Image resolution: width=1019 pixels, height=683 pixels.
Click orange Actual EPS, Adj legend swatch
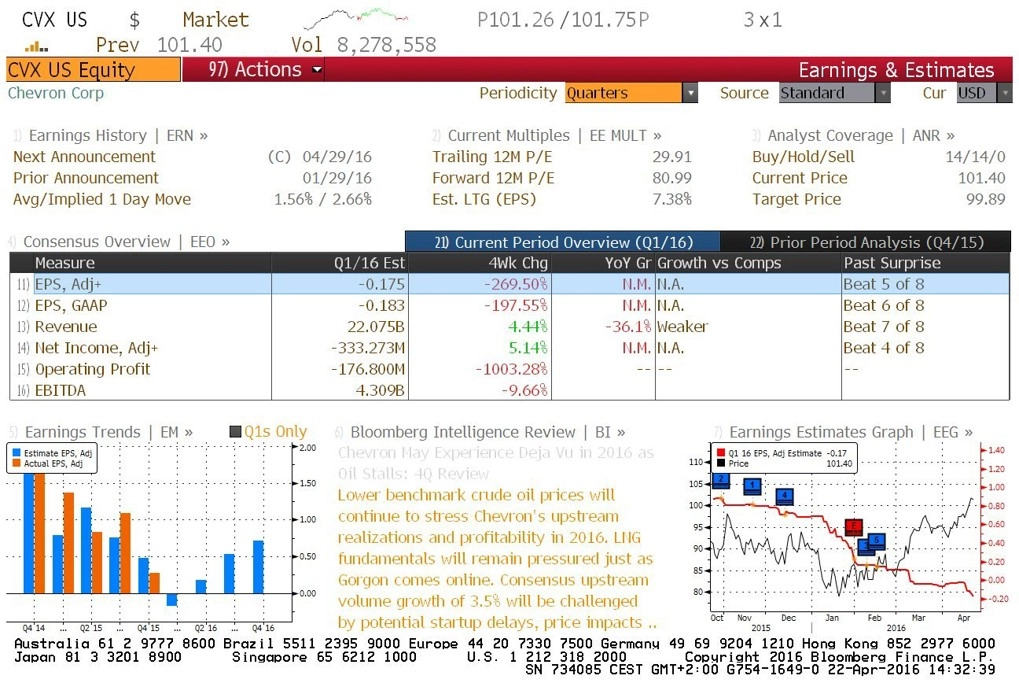pos(16,463)
